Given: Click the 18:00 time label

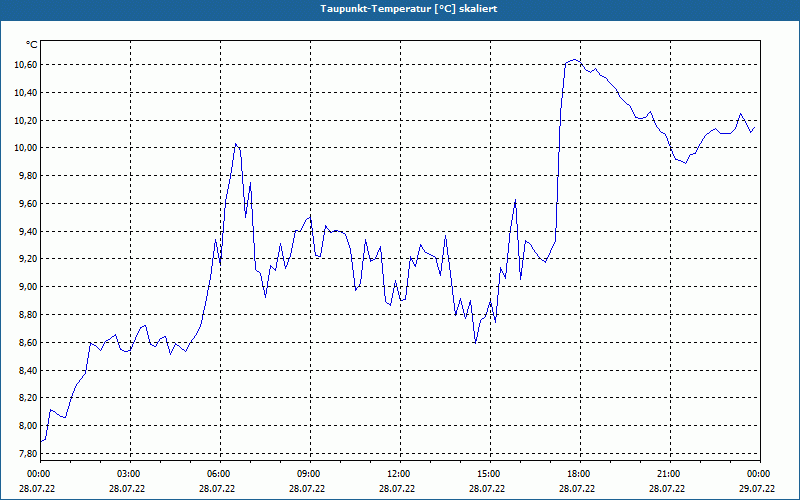Looking at the screenshot, I should (578, 474).
